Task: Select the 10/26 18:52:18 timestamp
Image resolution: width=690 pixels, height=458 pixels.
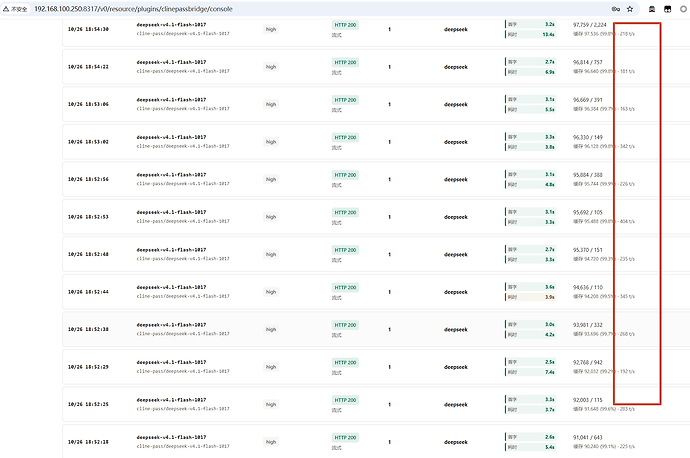Action: point(88,442)
